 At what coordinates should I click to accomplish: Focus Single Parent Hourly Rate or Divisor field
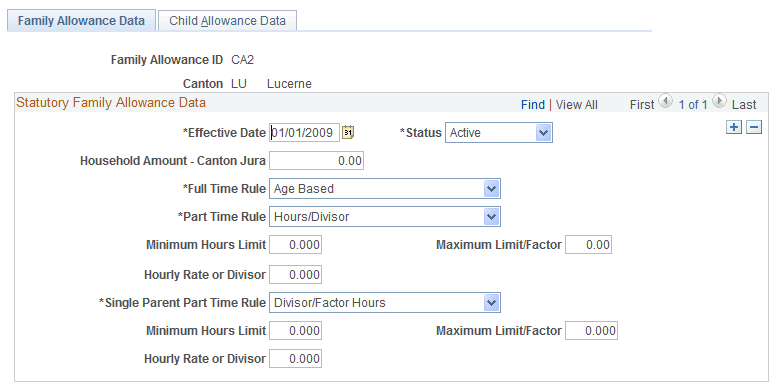(295, 359)
